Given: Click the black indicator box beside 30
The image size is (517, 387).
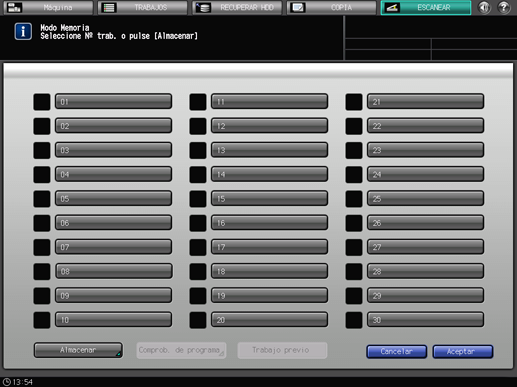Looking at the screenshot, I should pyautogui.click(x=354, y=320).
